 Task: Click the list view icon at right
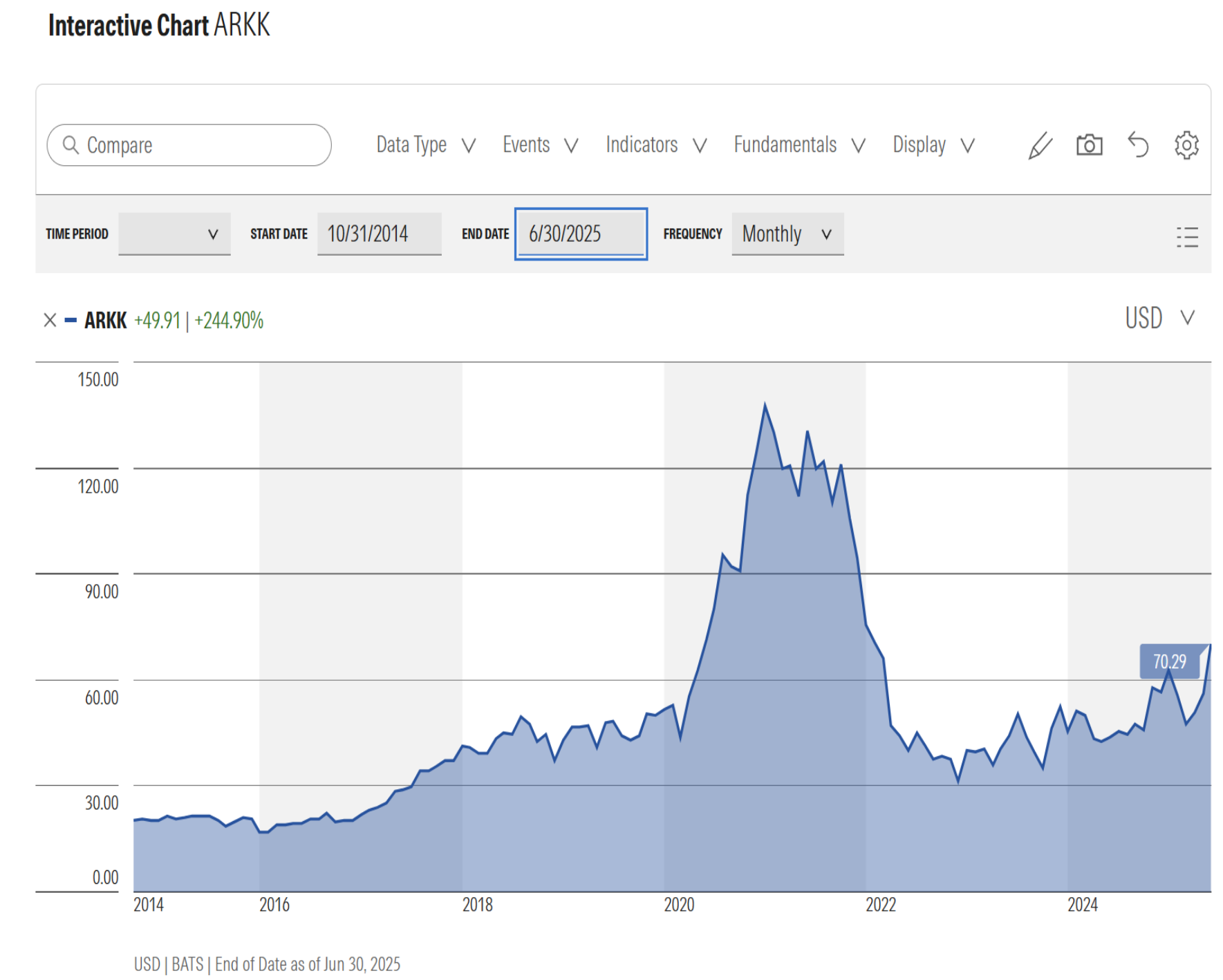(1187, 237)
